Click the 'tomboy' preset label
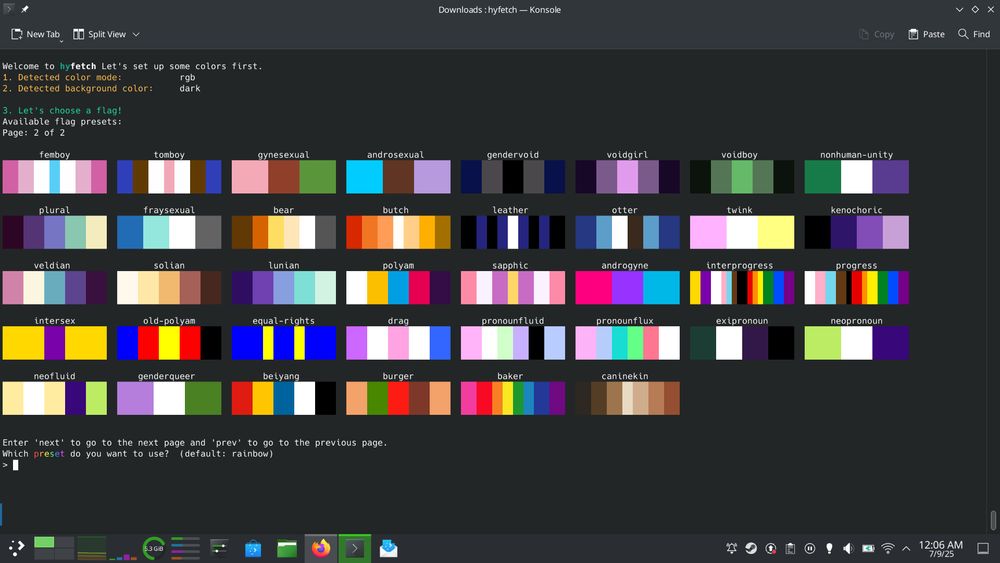Image resolution: width=1000 pixels, height=563 pixels. pos(169,154)
